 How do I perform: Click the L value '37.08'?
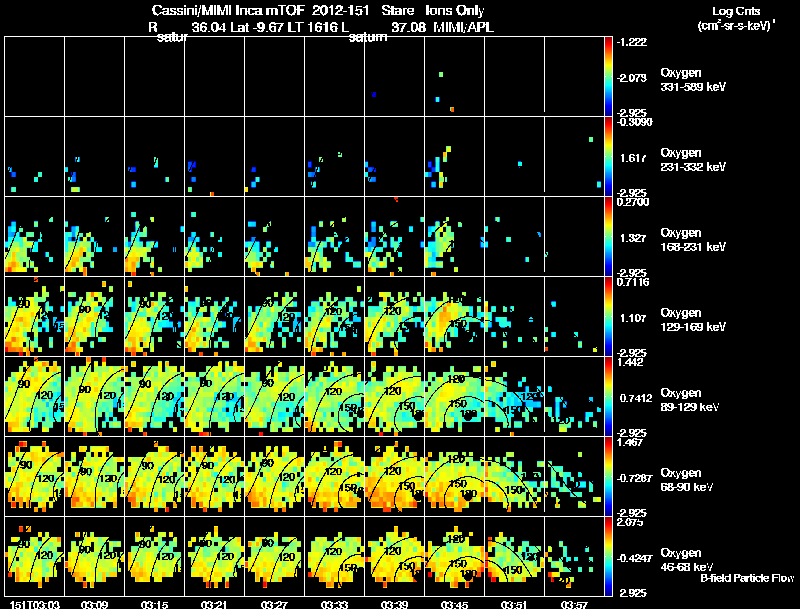pyautogui.click(x=408, y=27)
